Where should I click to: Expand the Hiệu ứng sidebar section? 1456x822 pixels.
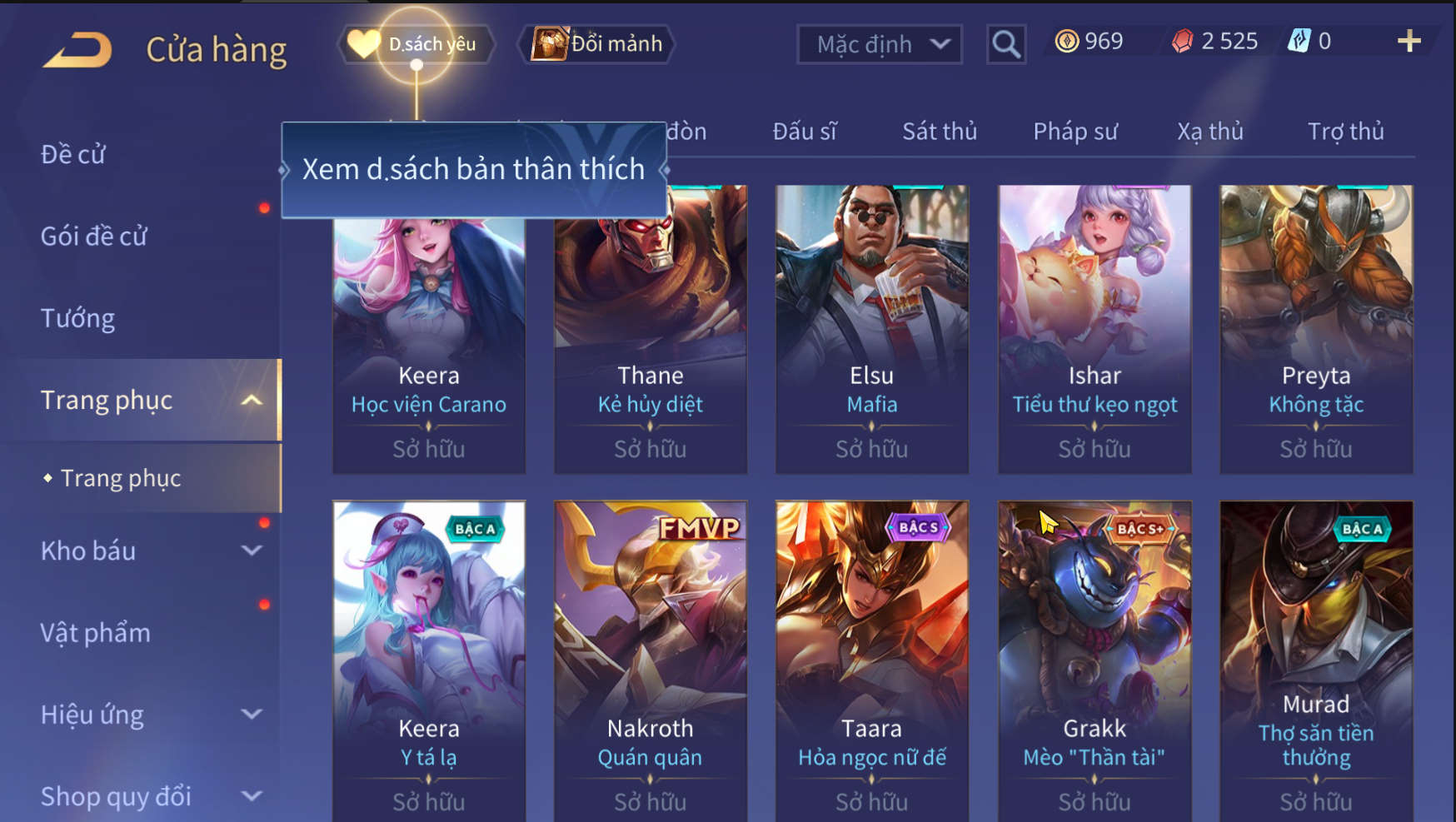(x=252, y=714)
